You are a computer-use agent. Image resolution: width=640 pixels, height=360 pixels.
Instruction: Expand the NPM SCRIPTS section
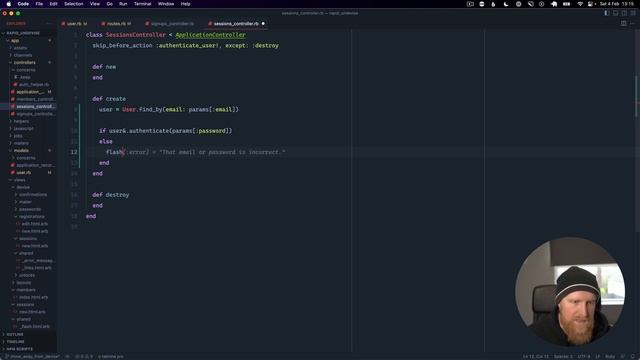[20, 349]
